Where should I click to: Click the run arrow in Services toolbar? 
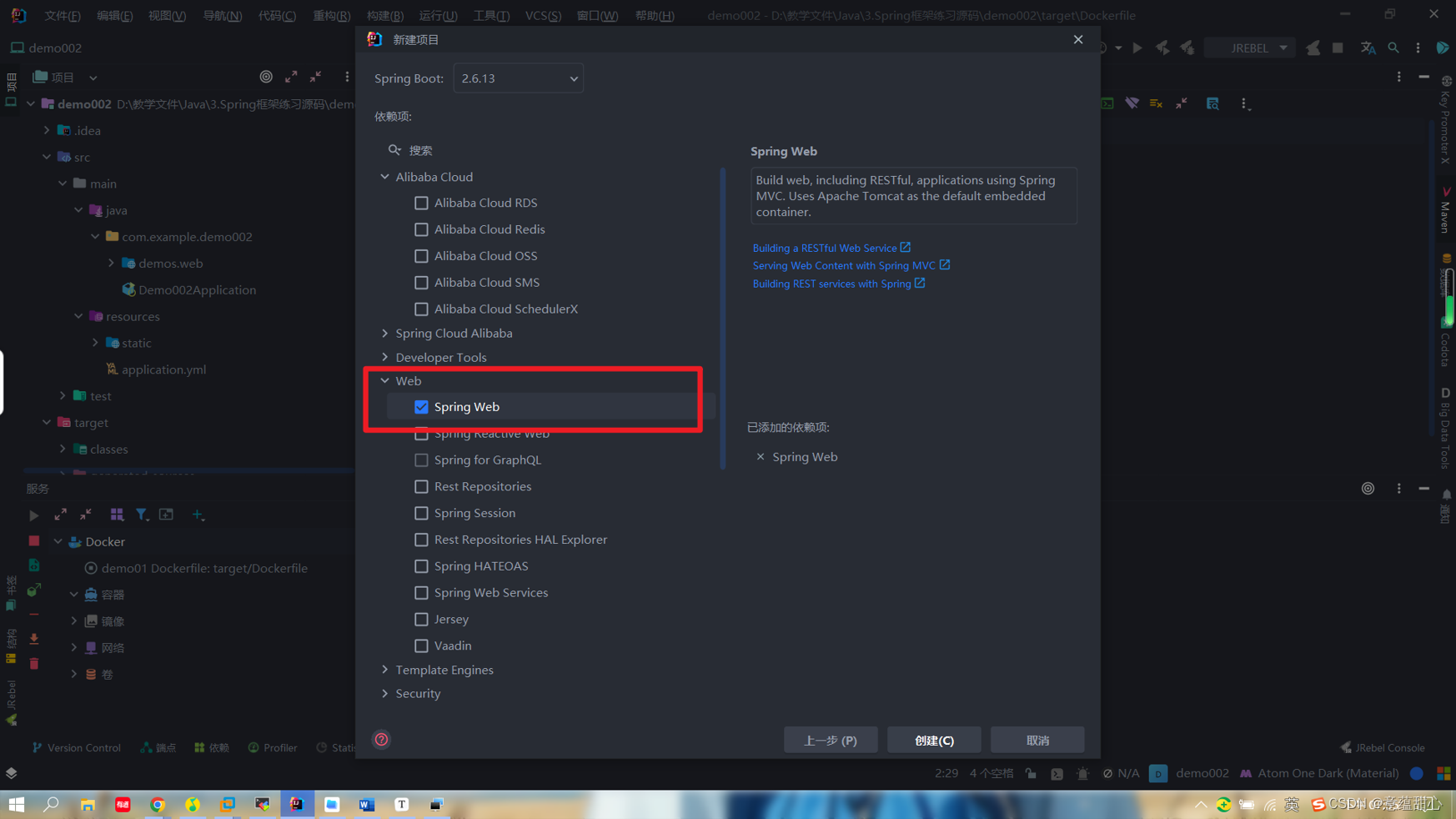tap(33, 515)
